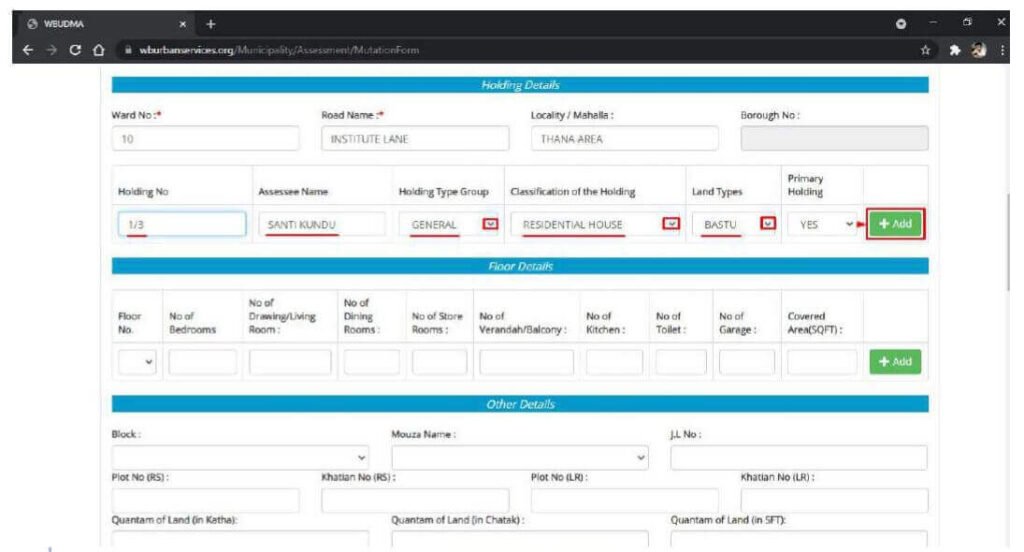Click the Ward No input field
1024x552 pixels.
(x=205, y=138)
